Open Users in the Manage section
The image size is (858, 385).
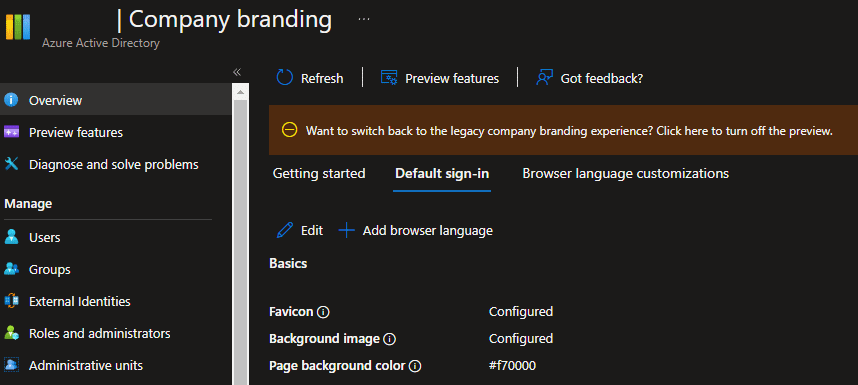[x=44, y=238]
